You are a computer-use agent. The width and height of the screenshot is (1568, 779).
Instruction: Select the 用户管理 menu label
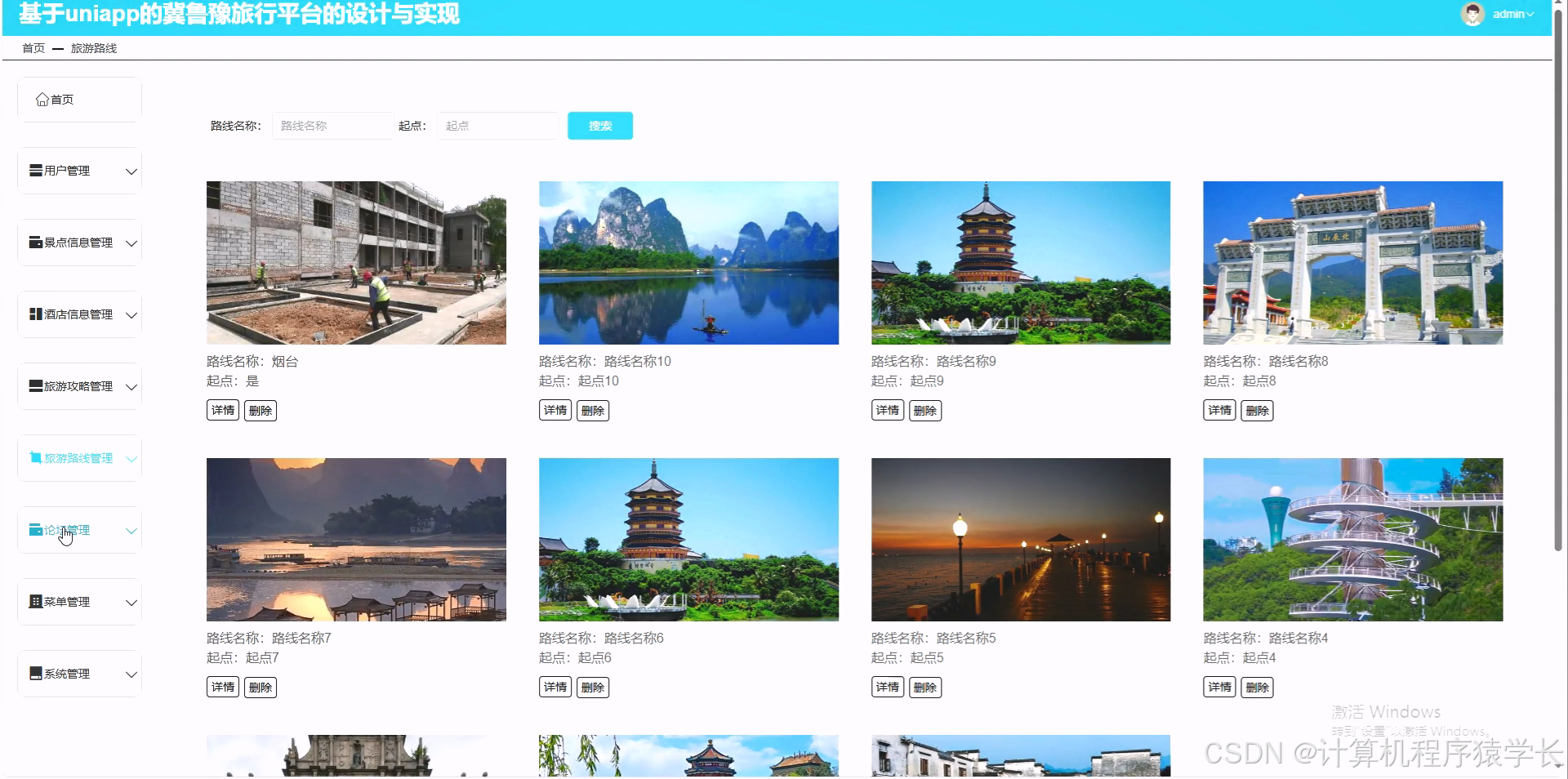click(x=67, y=171)
